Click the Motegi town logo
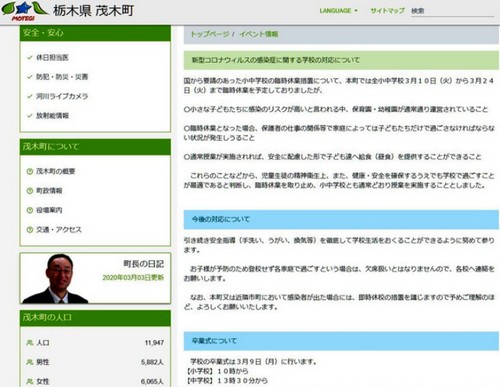The image size is (500, 387). click(x=24, y=11)
